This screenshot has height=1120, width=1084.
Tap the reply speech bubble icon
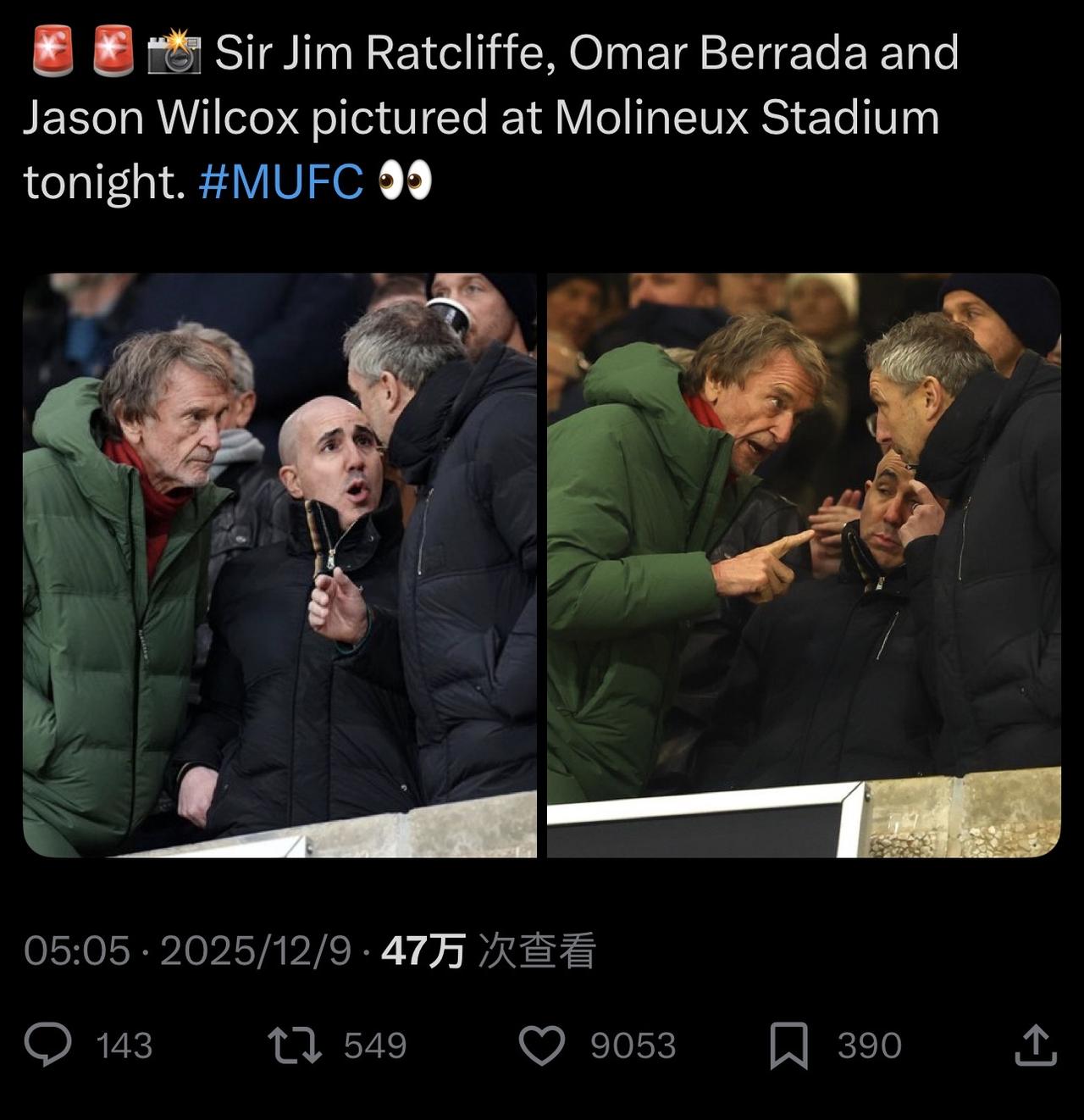click(47, 1045)
